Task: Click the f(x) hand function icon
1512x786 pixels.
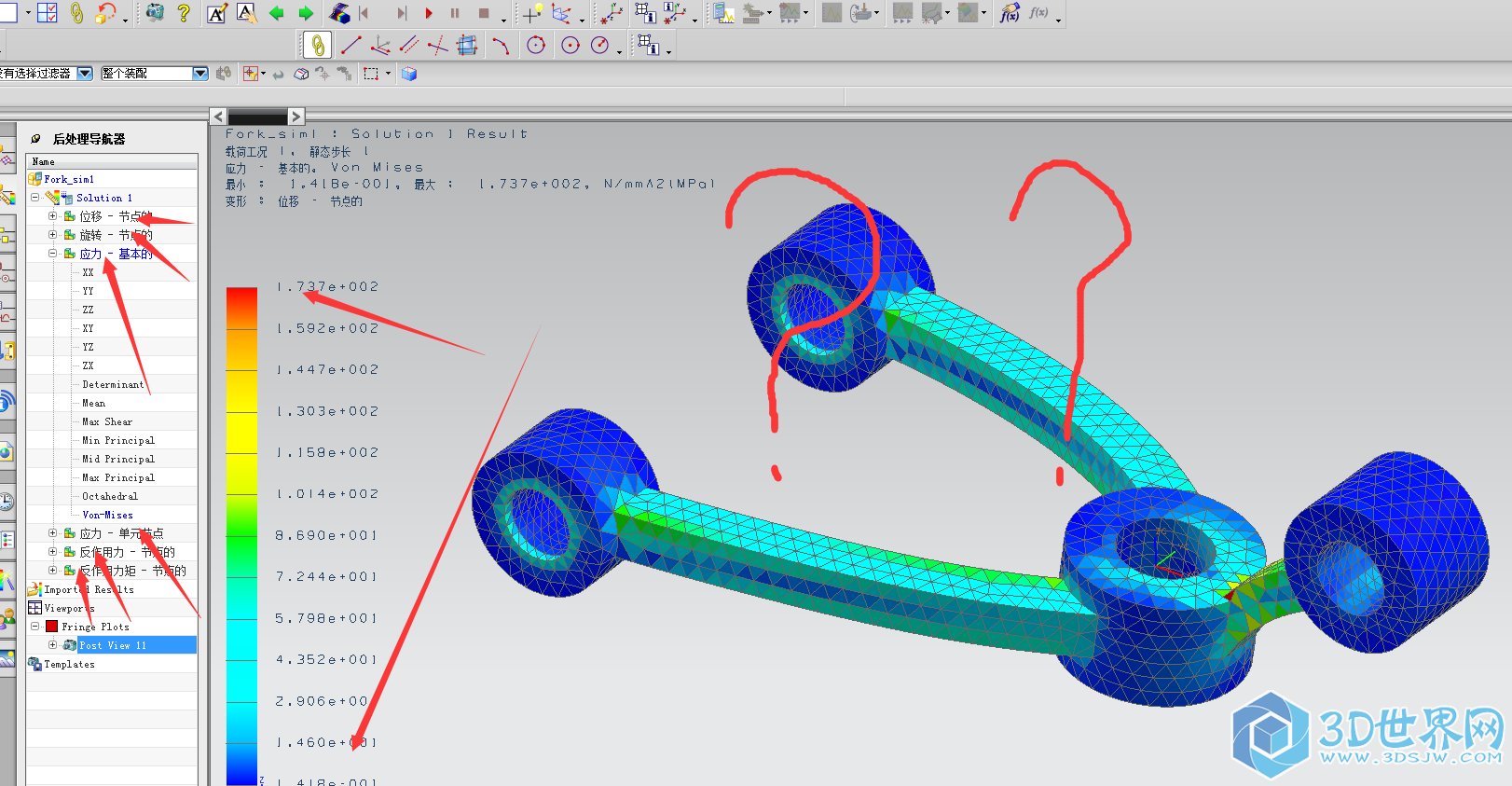Action: coord(1010,13)
